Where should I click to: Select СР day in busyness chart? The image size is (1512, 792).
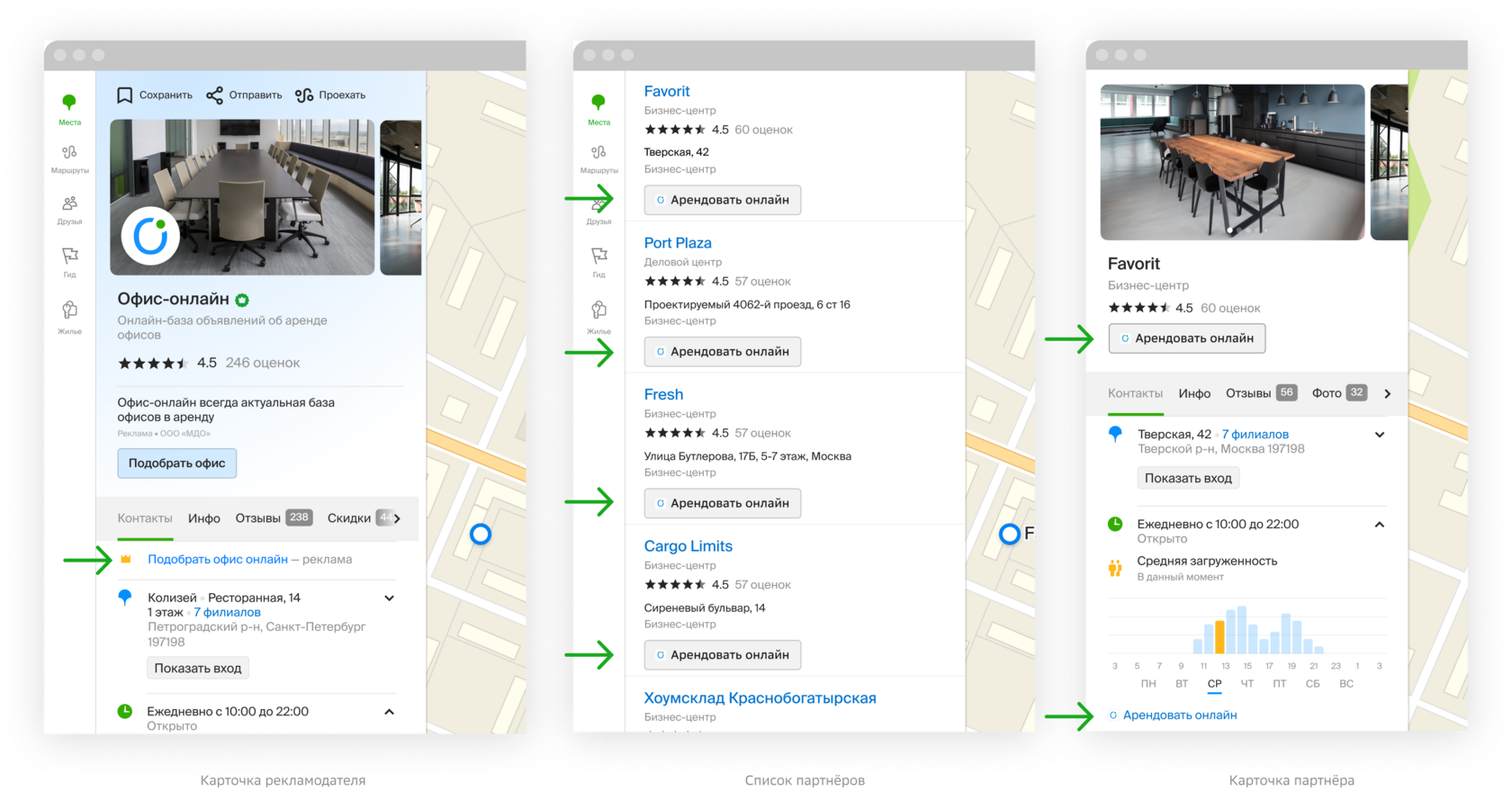[1214, 684]
